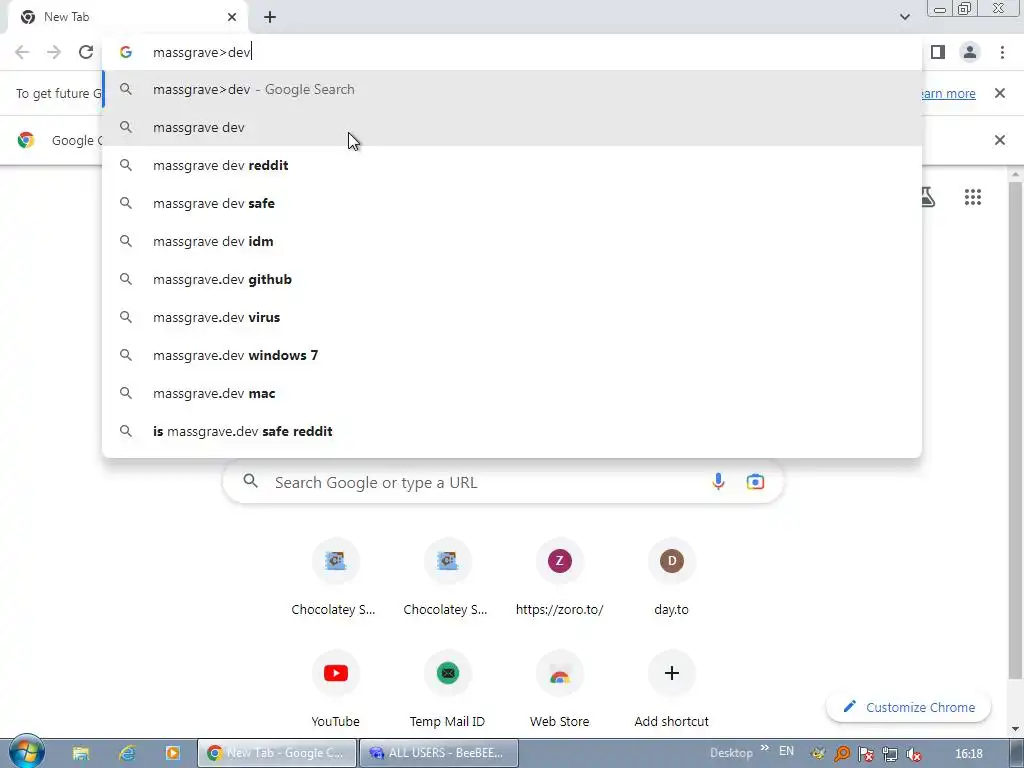Screen dimensions: 1024x768
Task: Open the muted volume tray icon
Action: tap(914, 754)
